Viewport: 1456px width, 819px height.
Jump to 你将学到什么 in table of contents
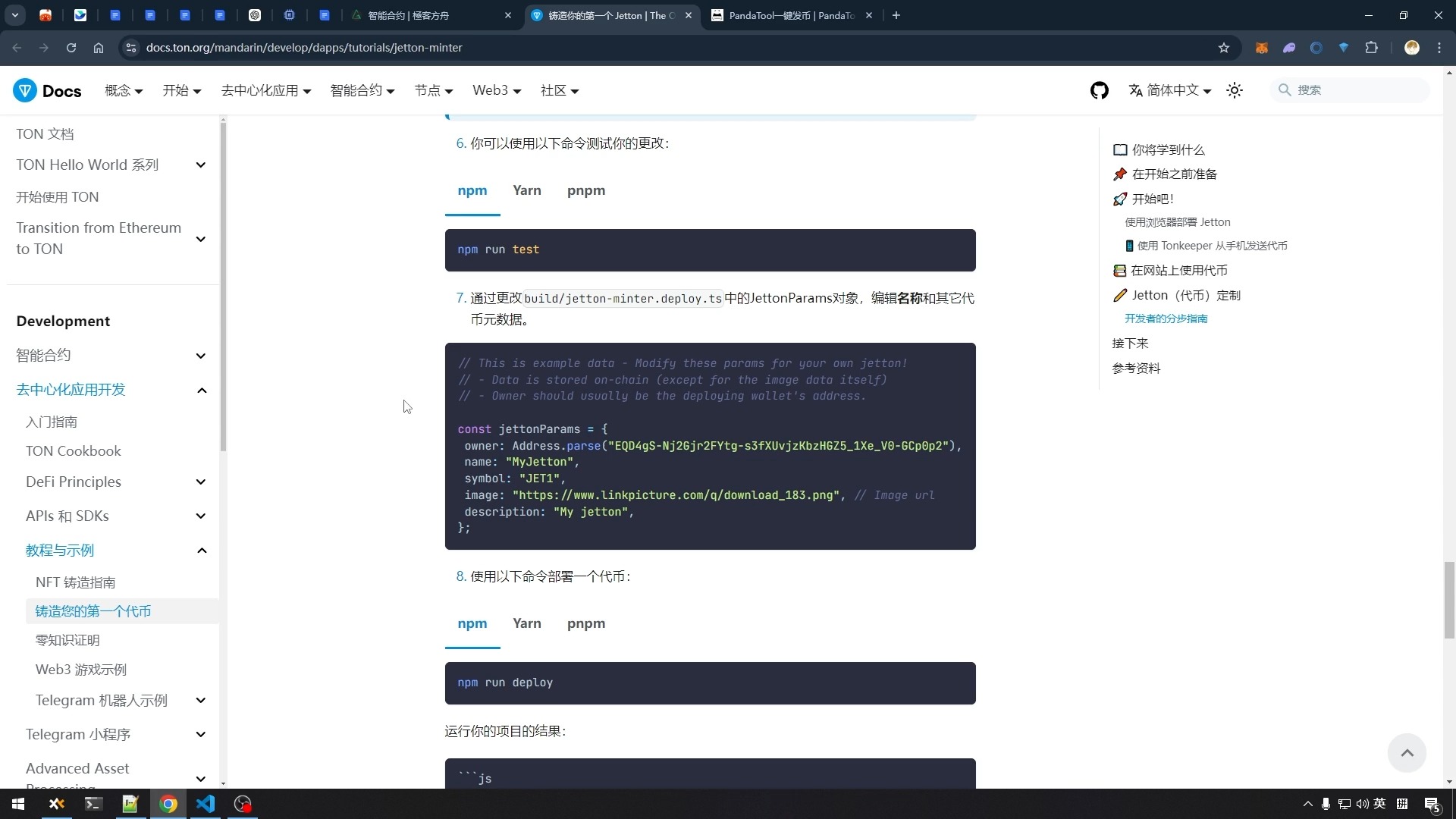tap(1159, 150)
